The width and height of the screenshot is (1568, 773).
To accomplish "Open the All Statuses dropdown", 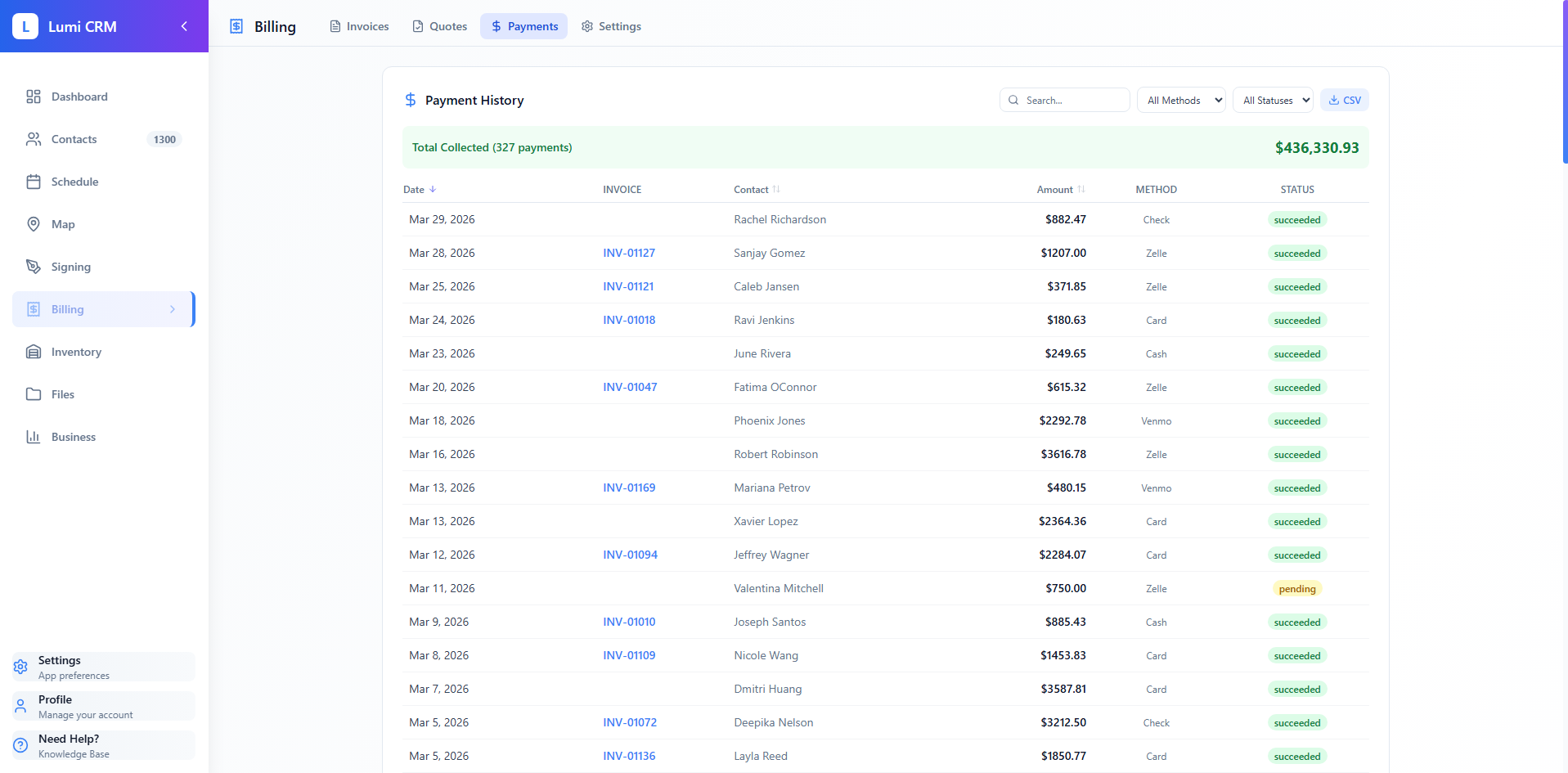I will [1273, 99].
